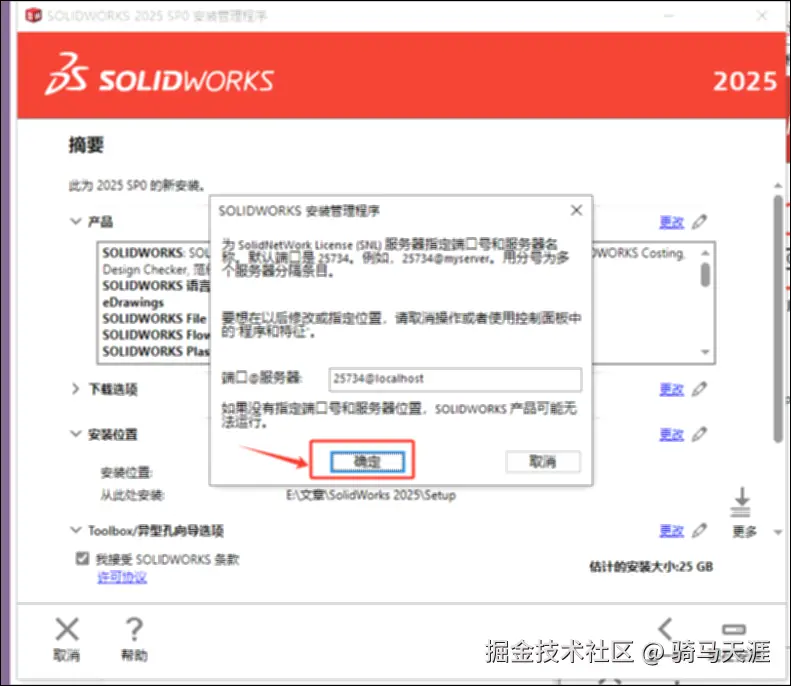Click the 更改 link for 下载选项
This screenshot has height=686, width=791.
pyautogui.click(x=671, y=389)
